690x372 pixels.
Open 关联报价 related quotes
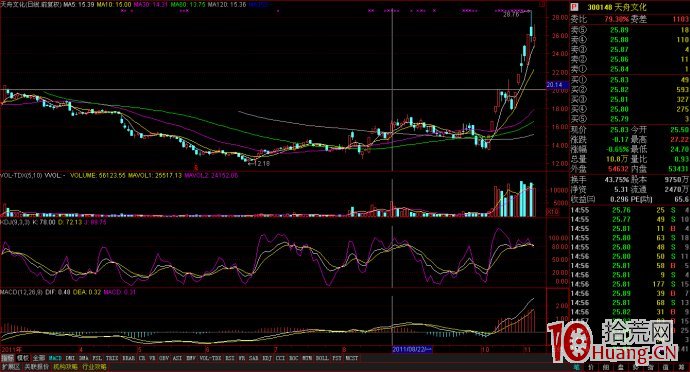click(x=37, y=367)
